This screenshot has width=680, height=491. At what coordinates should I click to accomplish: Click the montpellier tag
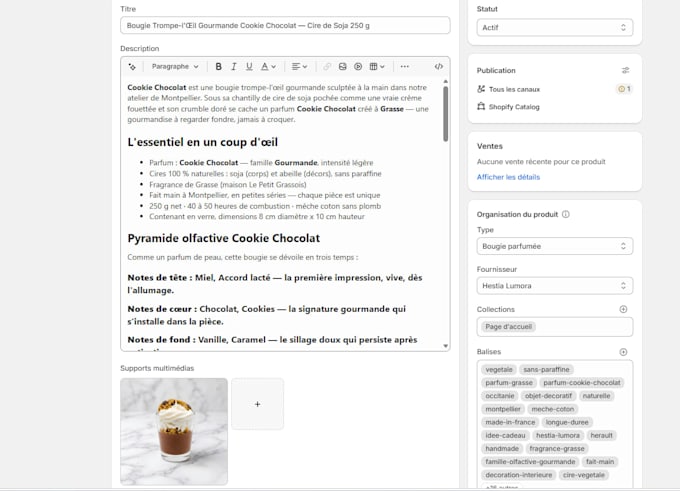click(503, 409)
